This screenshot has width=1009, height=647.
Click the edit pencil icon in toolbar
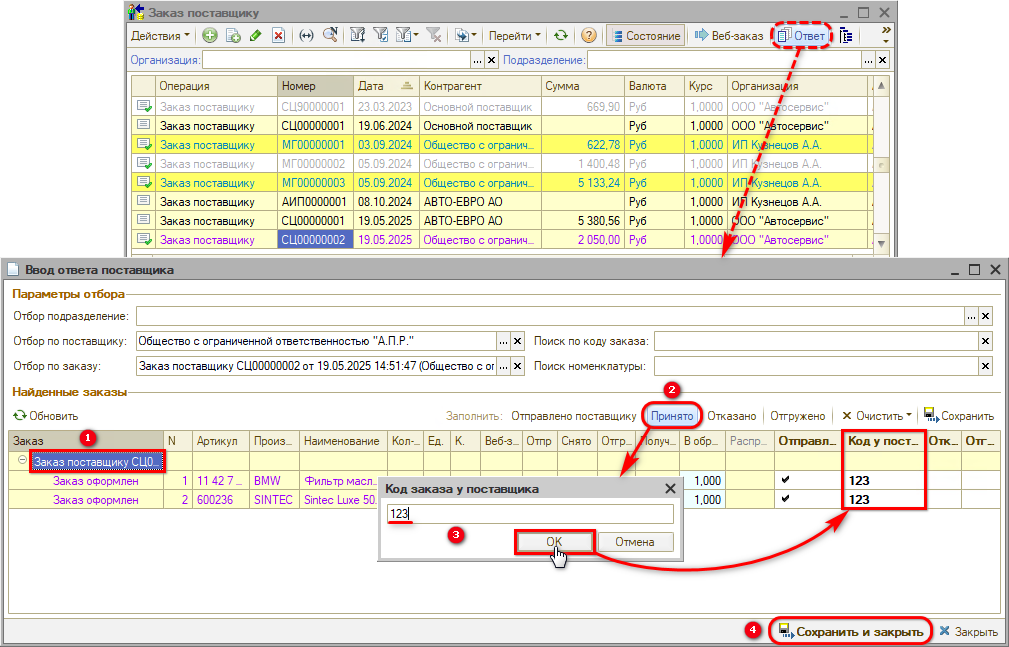[x=256, y=36]
